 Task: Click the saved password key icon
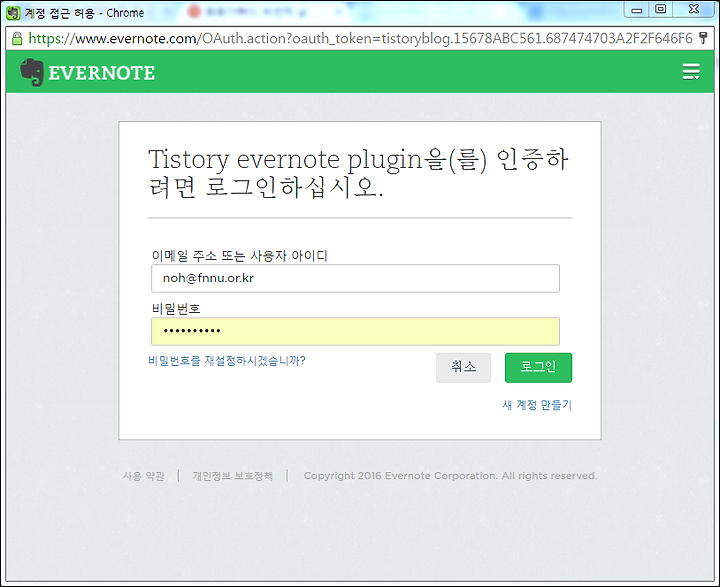pos(703,38)
